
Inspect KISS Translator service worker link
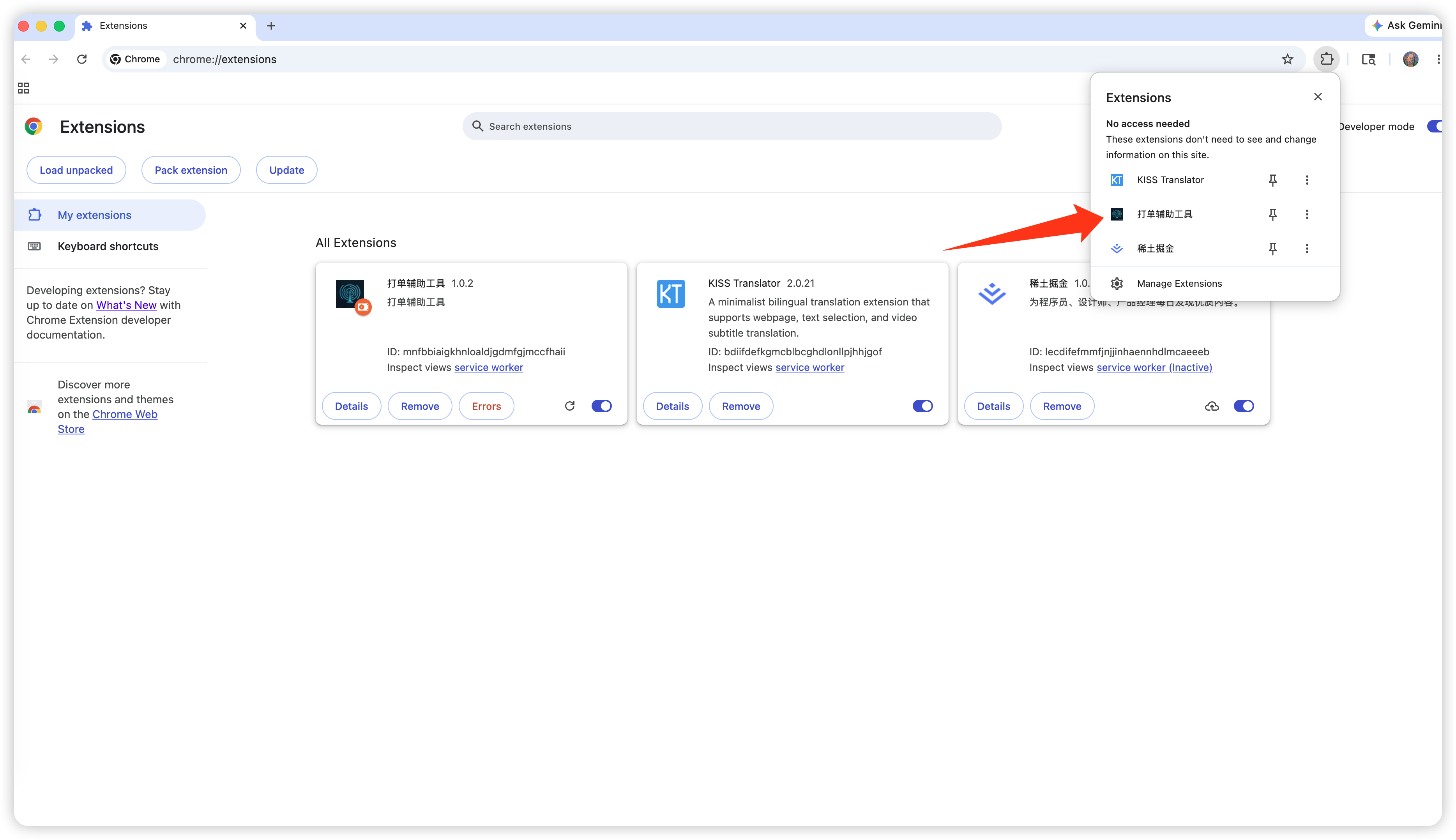click(810, 367)
